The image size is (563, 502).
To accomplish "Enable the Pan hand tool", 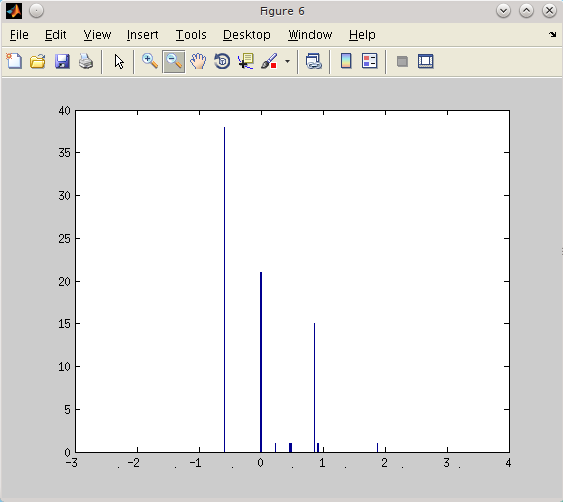I will (198, 61).
